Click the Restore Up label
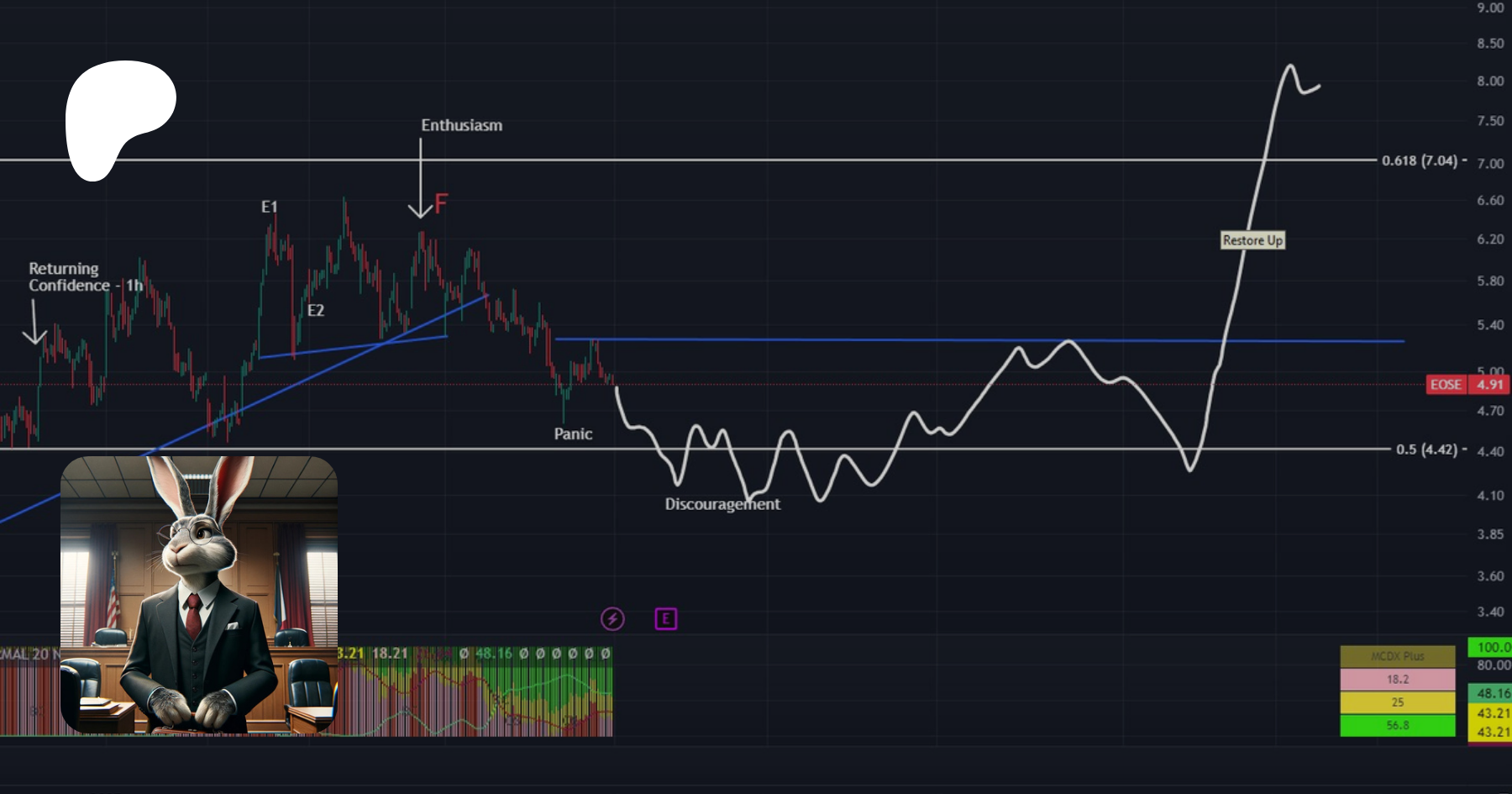The image size is (1512, 794). pos(1252,240)
